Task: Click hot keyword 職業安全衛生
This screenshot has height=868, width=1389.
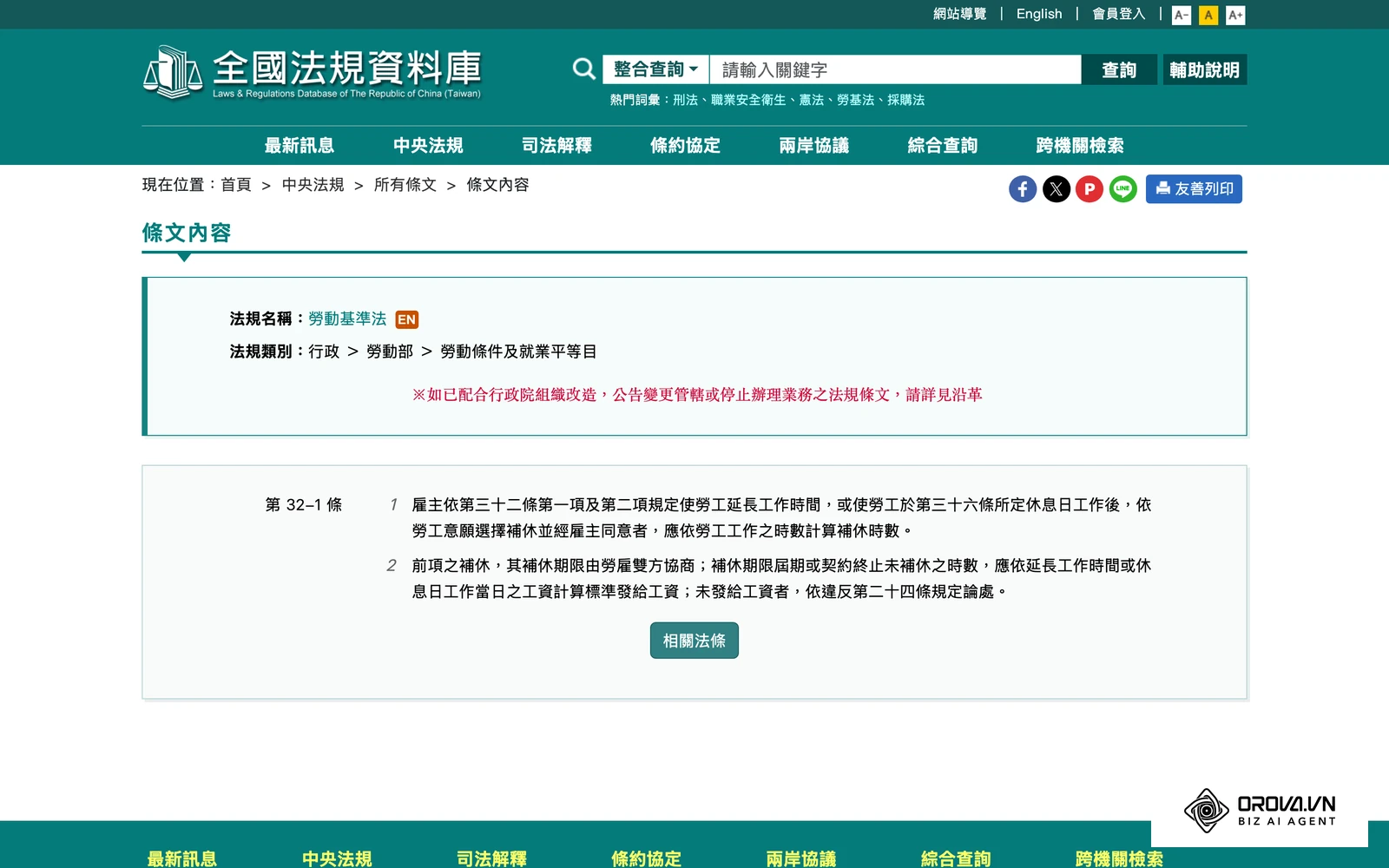Action: coord(747,100)
